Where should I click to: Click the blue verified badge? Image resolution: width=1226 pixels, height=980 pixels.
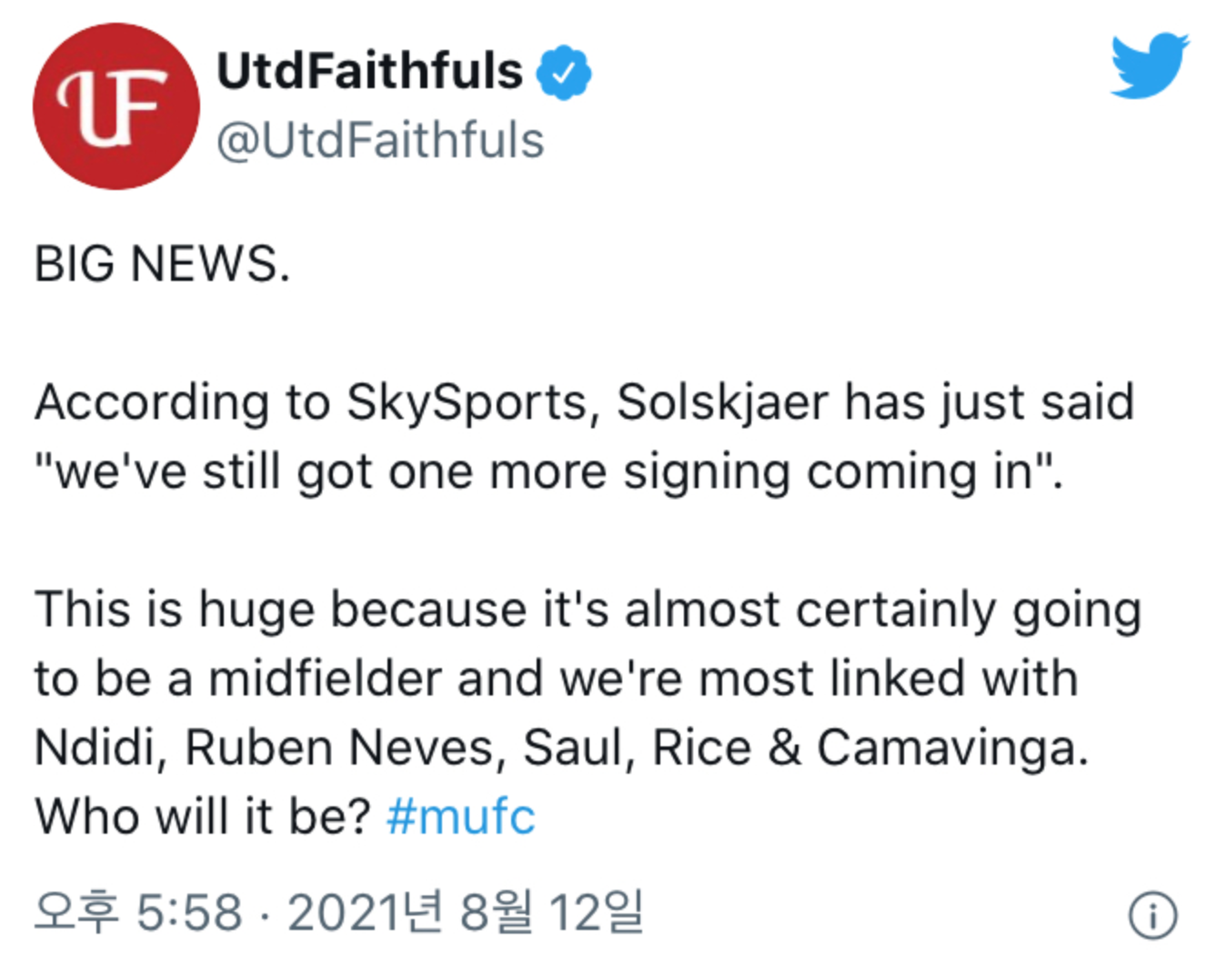[x=564, y=72]
